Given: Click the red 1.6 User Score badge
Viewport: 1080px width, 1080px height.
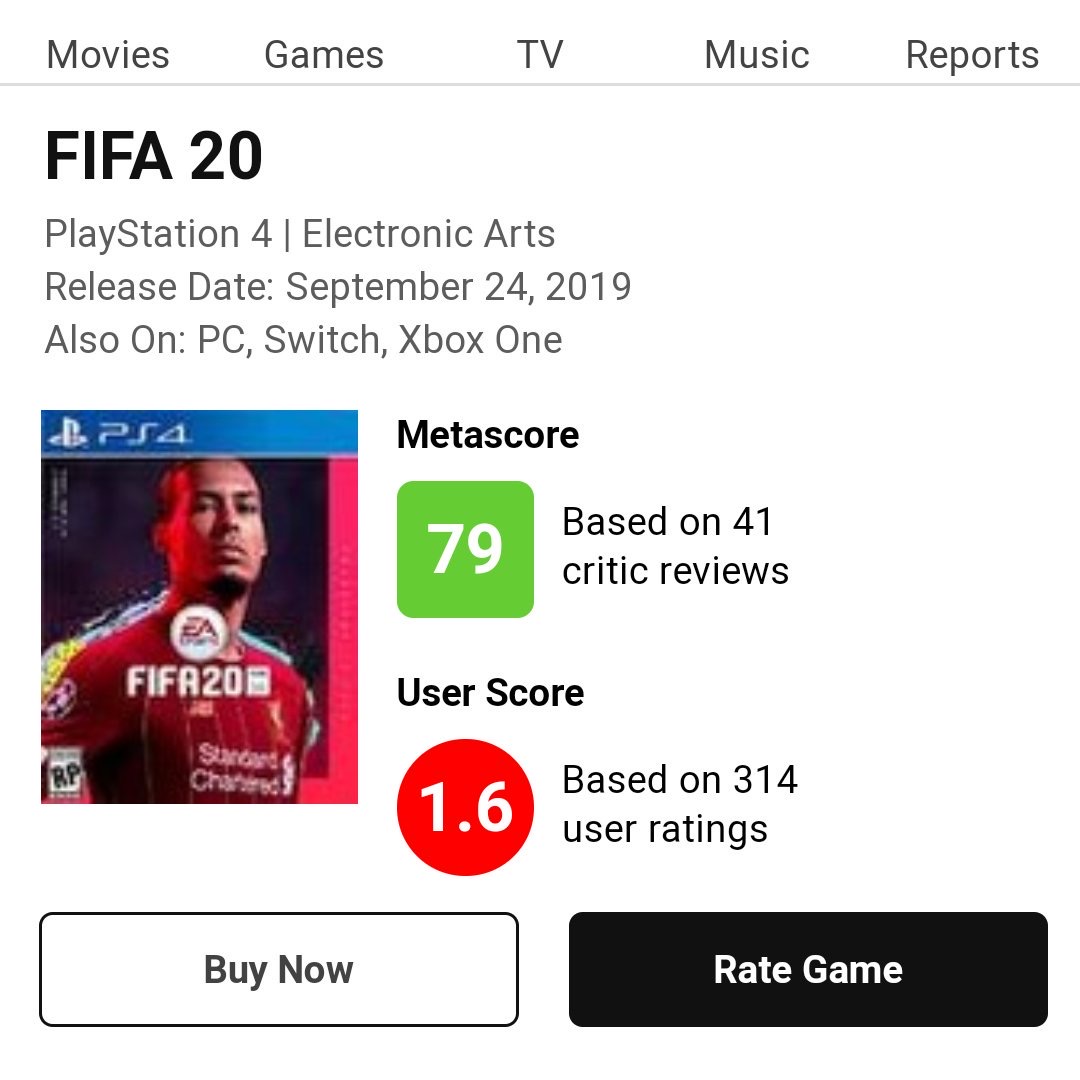Looking at the screenshot, I should tap(465, 807).
